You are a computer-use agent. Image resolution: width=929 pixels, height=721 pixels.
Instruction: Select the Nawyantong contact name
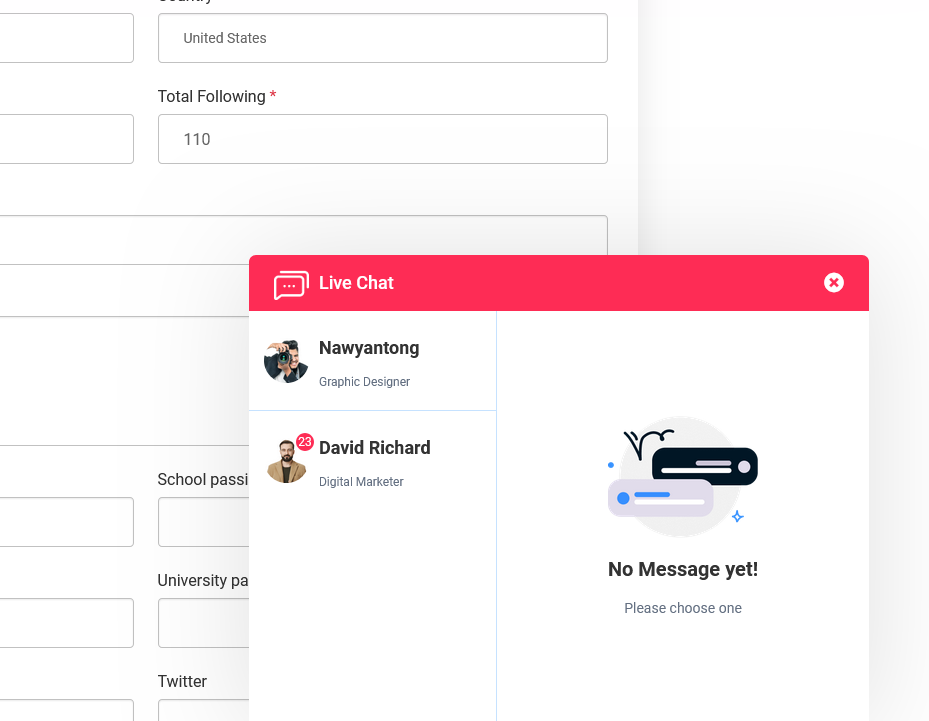369,348
